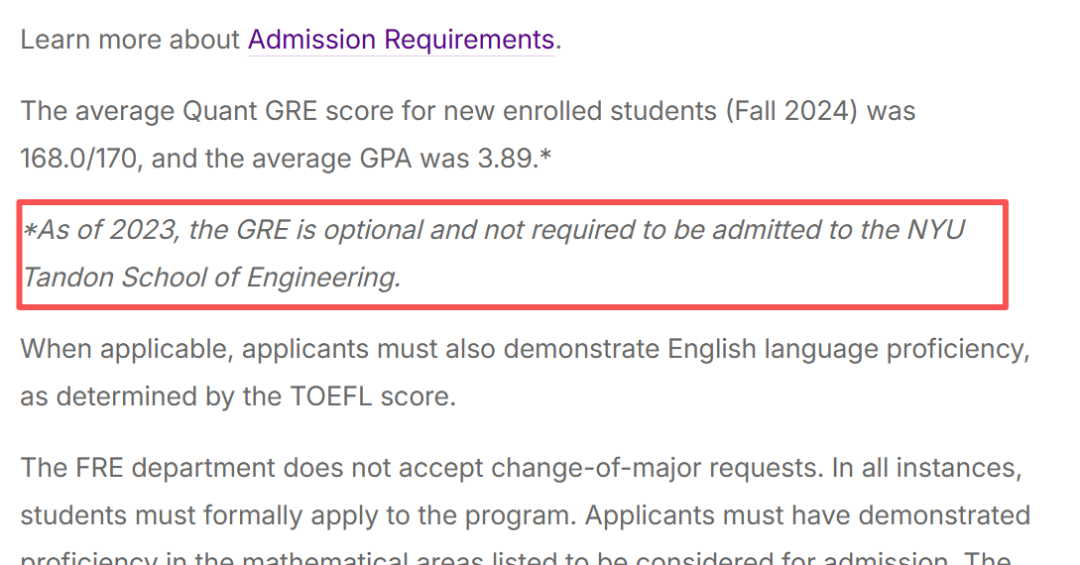The image size is (1080, 565).
Task: Click the 'Learn more about' text
Action: click(x=130, y=40)
